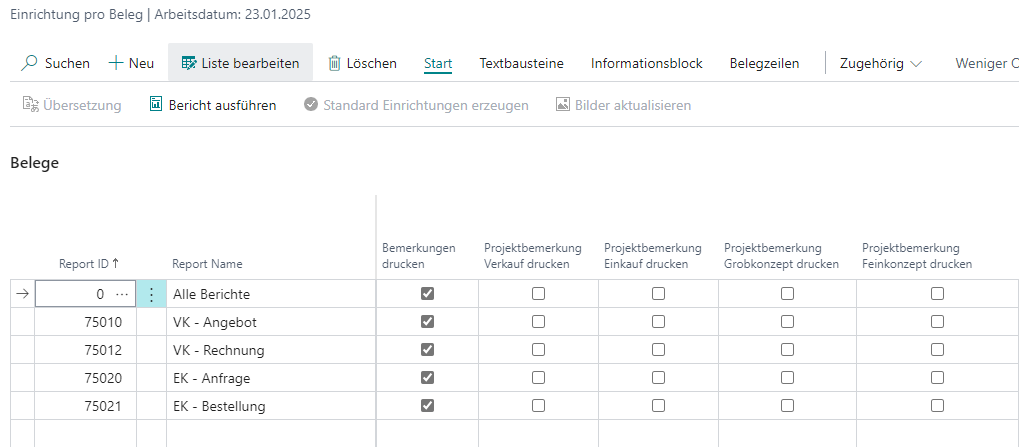Viewport: 1019px width, 447px height.
Task: Click Standard Einrichtungen erzeugen button
Action: click(416, 104)
